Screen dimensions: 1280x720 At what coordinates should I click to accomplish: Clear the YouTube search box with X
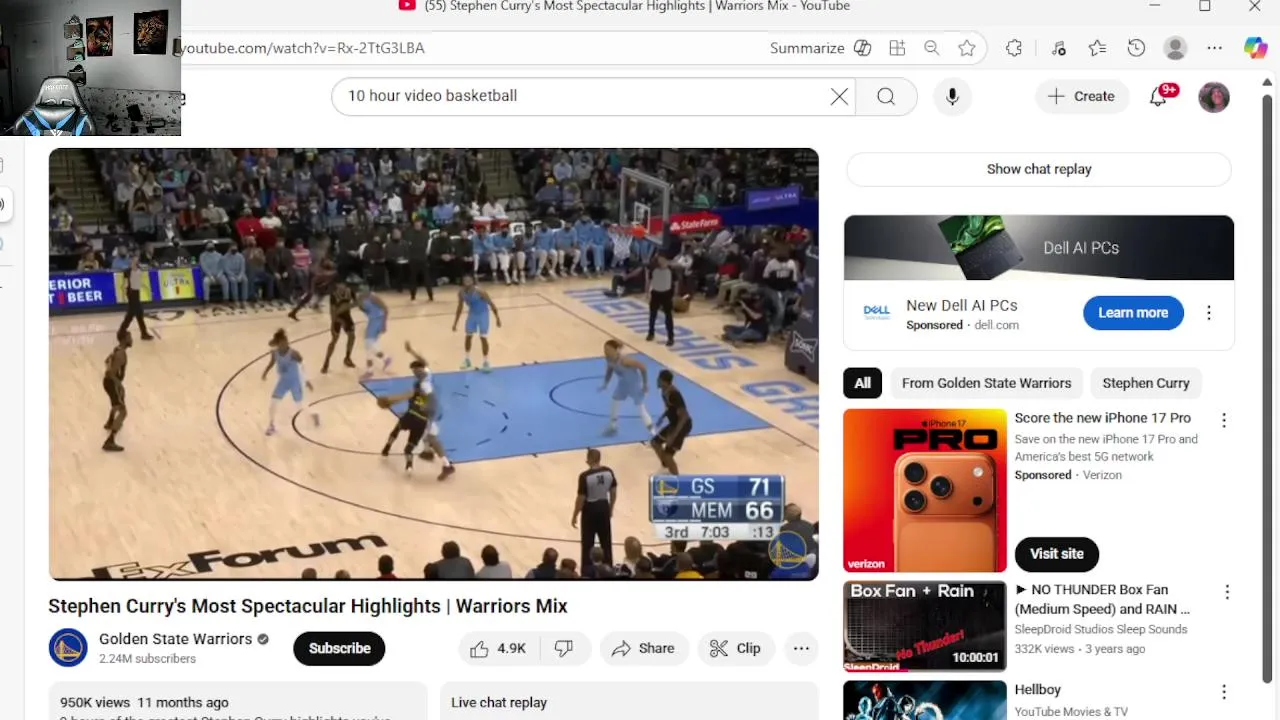pos(839,96)
